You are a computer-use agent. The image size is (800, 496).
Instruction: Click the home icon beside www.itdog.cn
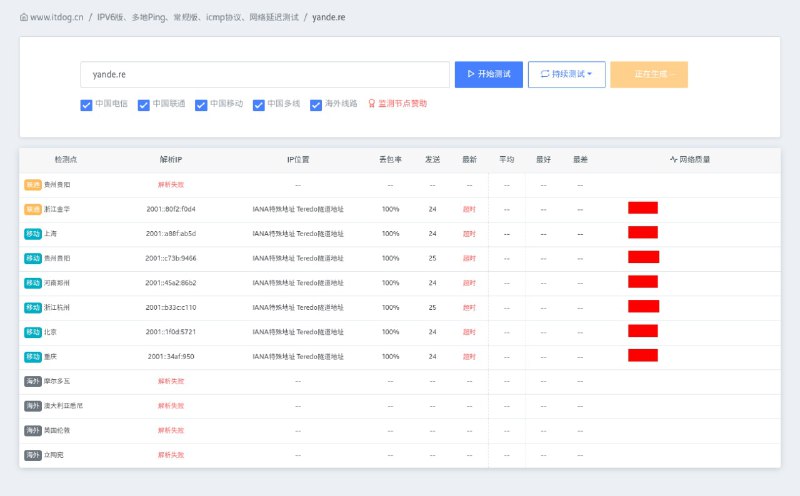pyautogui.click(x=24, y=17)
